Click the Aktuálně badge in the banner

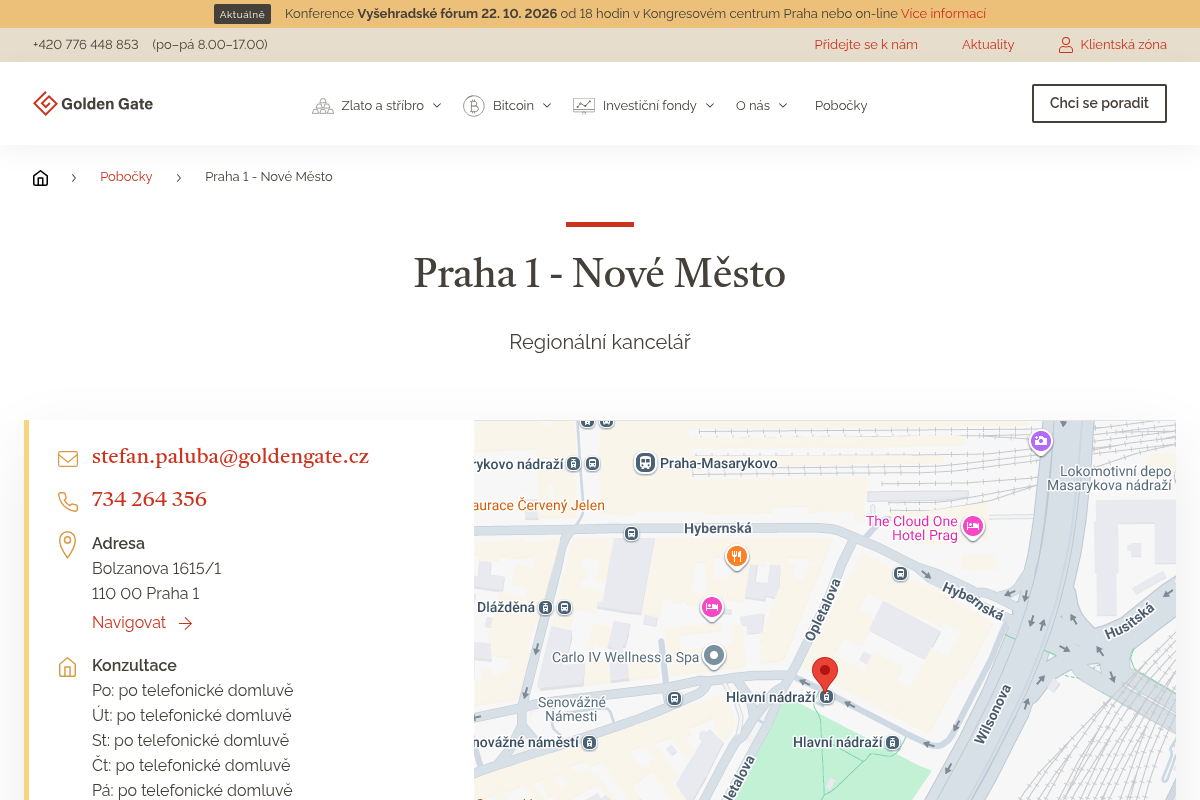pos(242,14)
